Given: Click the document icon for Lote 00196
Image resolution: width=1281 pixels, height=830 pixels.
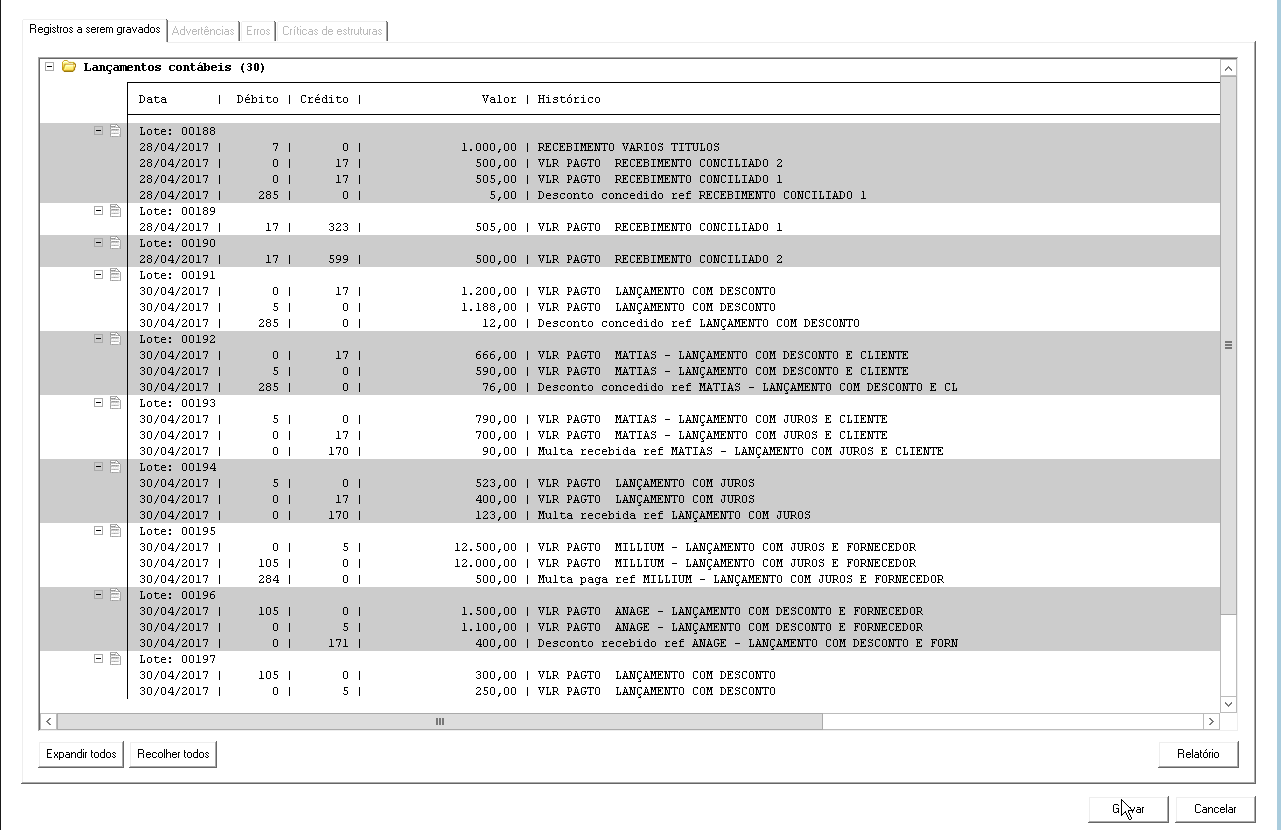Looking at the screenshot, I should pos(115,595).
